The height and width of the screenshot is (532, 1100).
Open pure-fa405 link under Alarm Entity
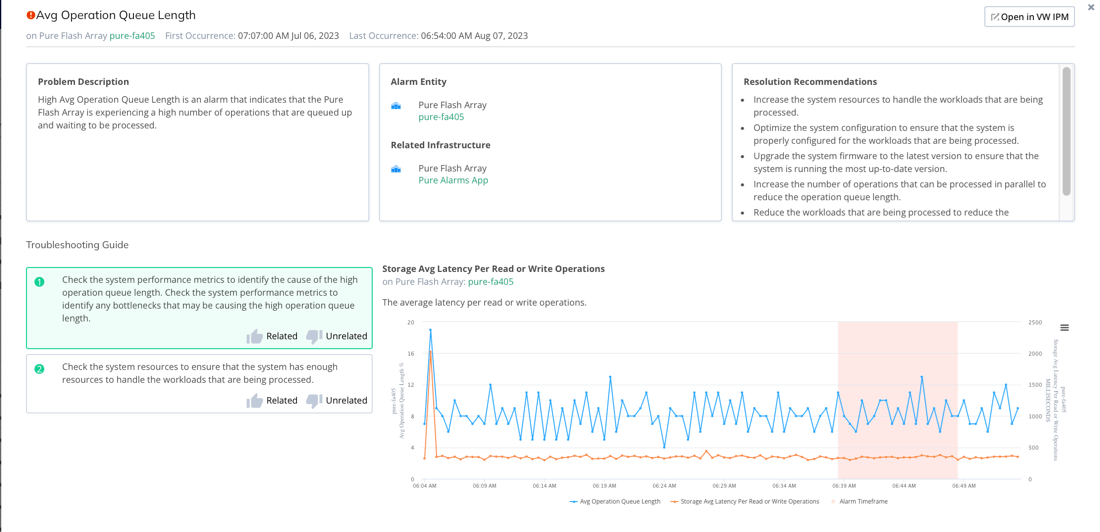pyautogui.click(x=441, y=117)
